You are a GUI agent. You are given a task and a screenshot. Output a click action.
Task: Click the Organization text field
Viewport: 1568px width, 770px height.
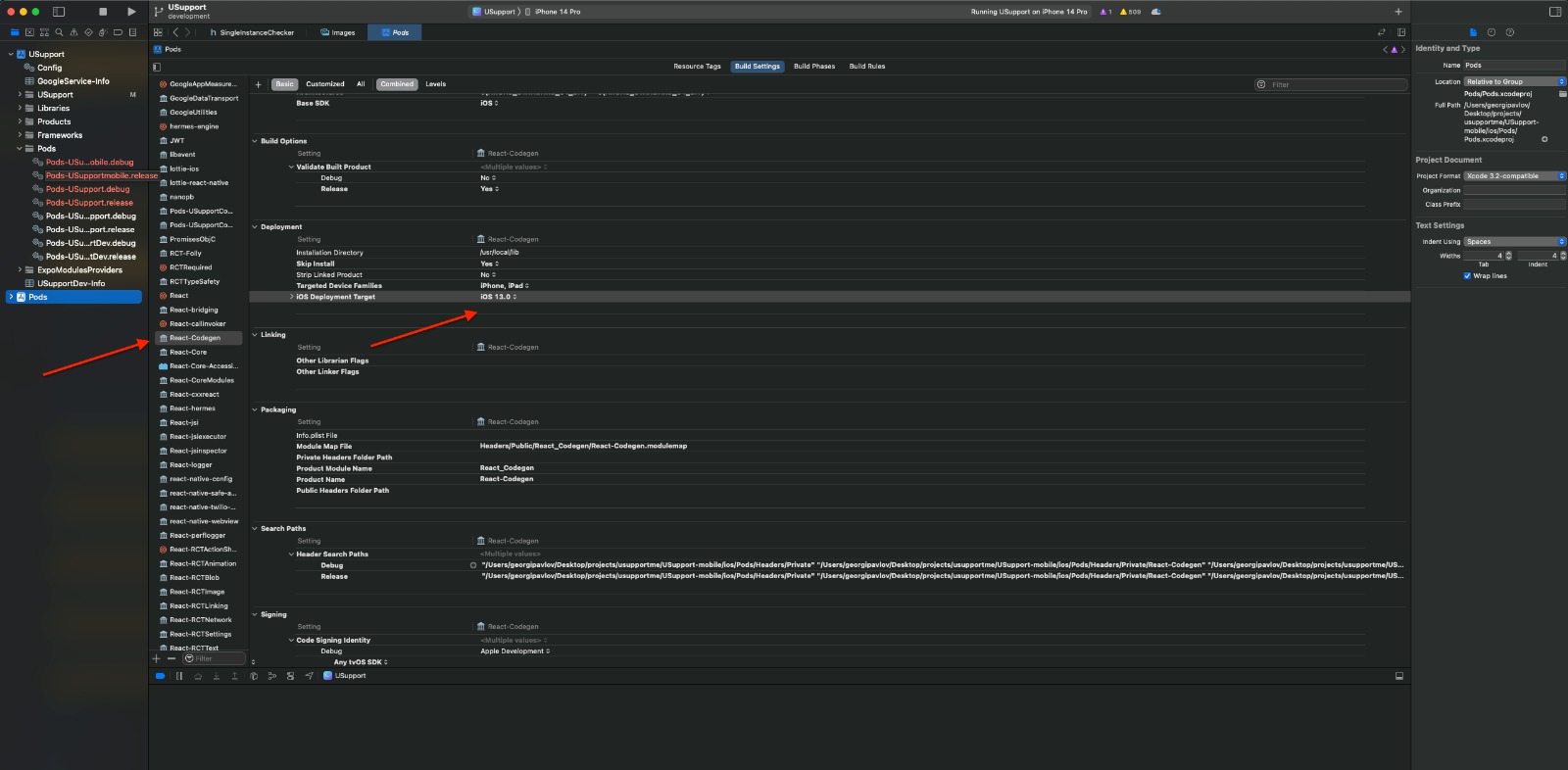coord(1514,190)
